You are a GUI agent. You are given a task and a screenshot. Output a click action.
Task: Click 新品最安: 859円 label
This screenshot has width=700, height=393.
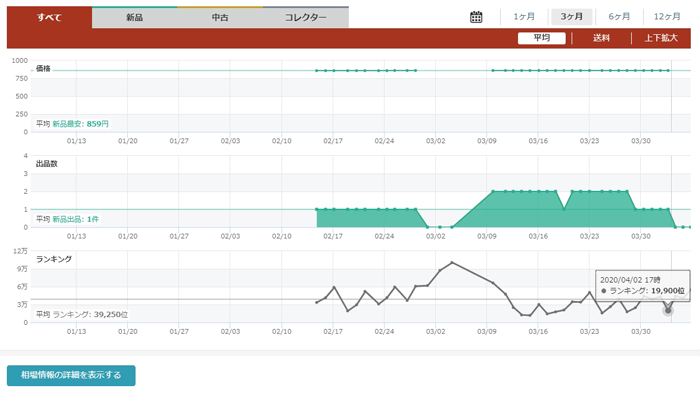tap(80, 124)
